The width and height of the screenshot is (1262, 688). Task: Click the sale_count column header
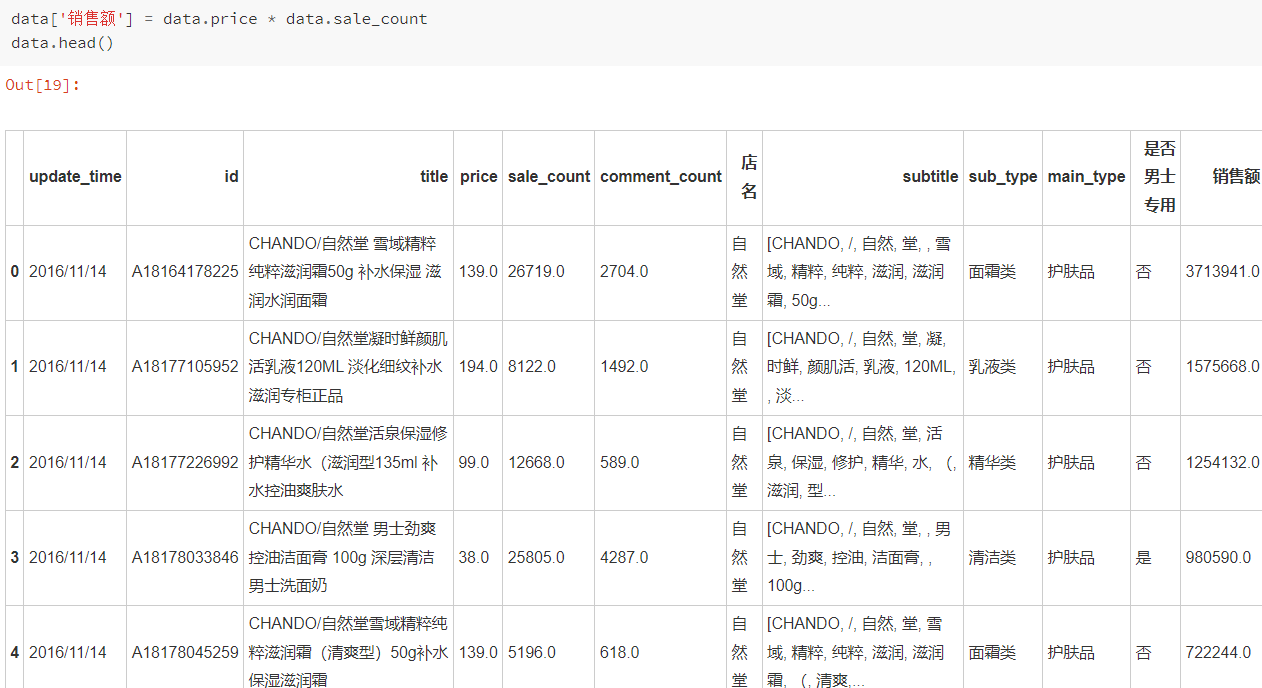[x=549, y=177]
